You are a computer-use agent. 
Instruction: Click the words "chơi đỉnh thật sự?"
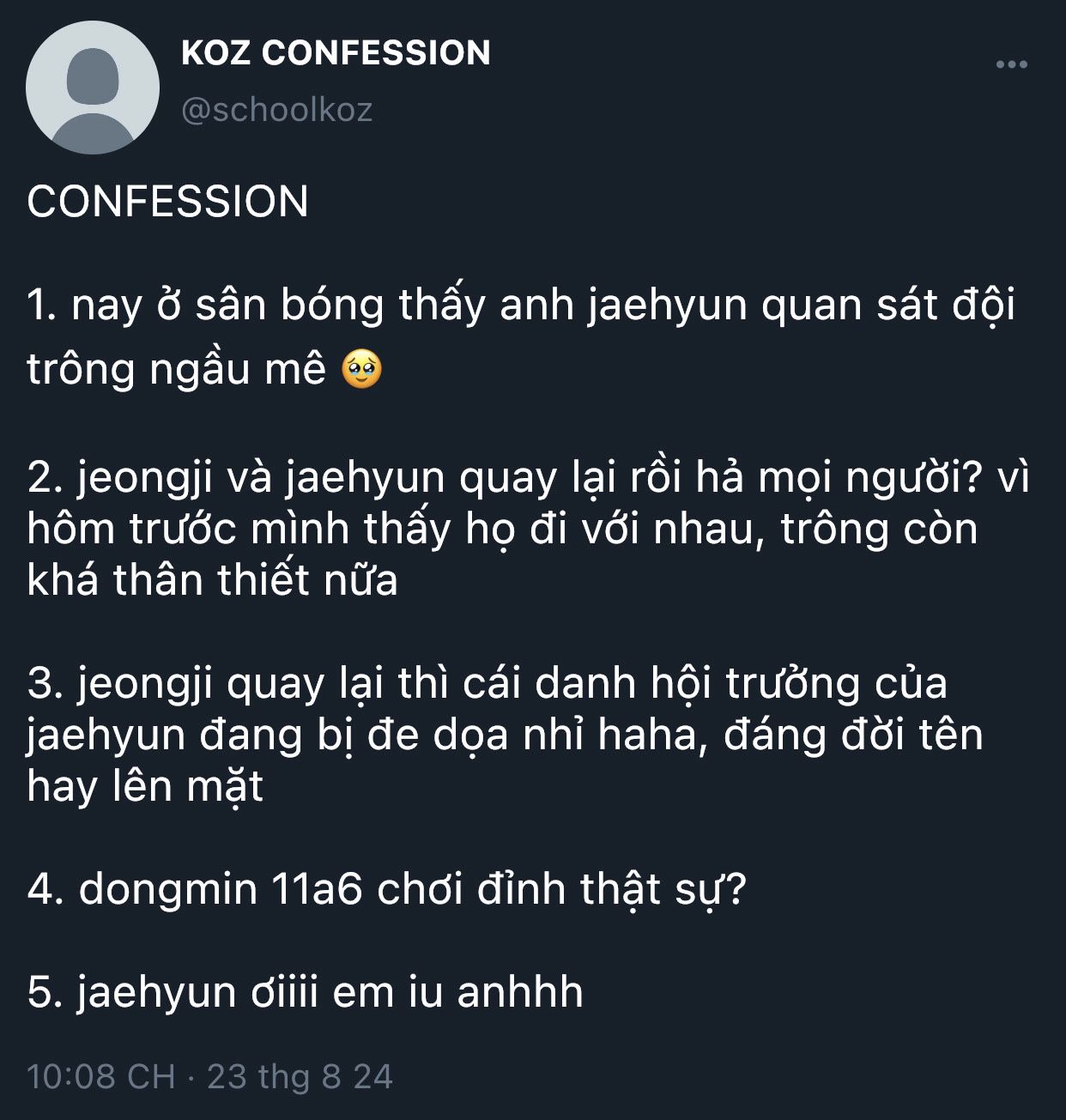coord(562,889)
